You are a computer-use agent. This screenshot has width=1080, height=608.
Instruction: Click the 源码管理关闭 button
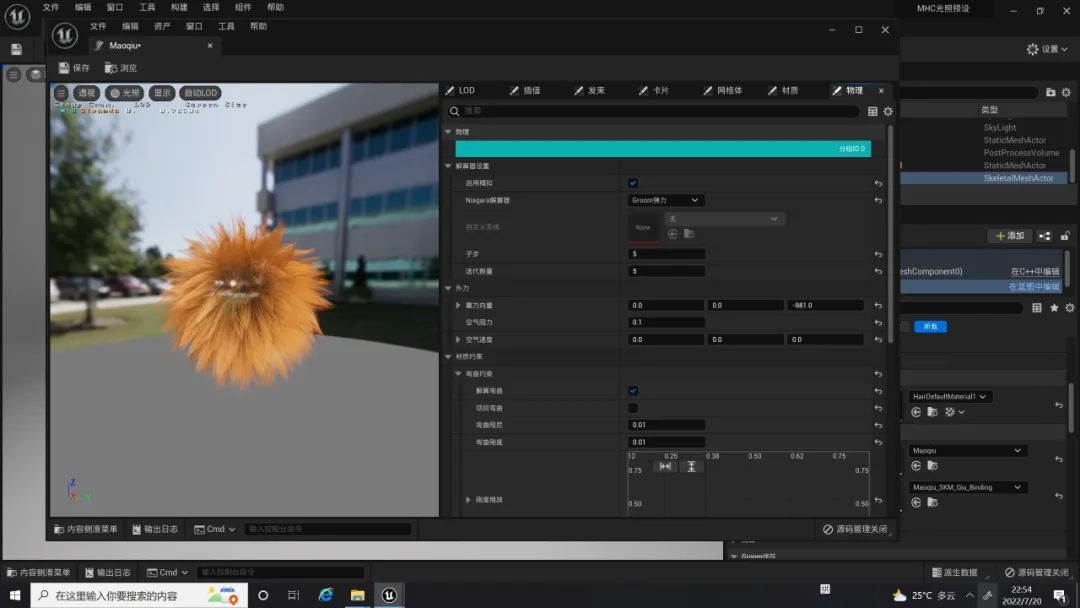click(855, 529)
